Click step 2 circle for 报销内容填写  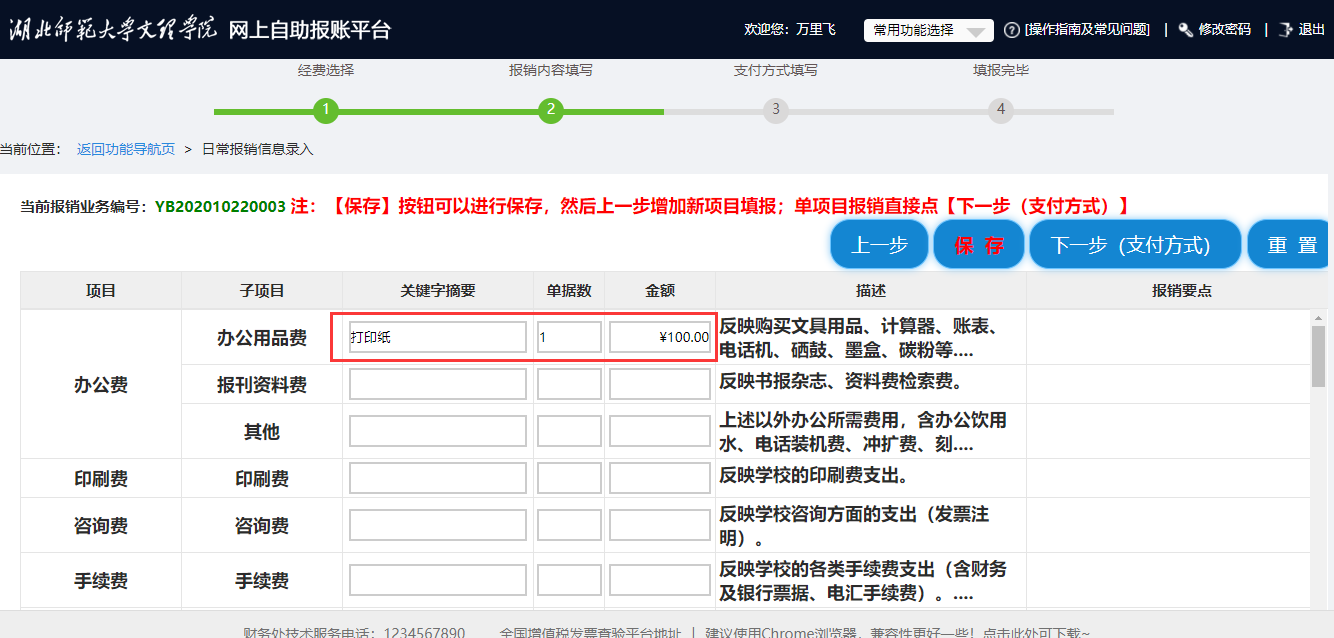(x=550, y=111)
